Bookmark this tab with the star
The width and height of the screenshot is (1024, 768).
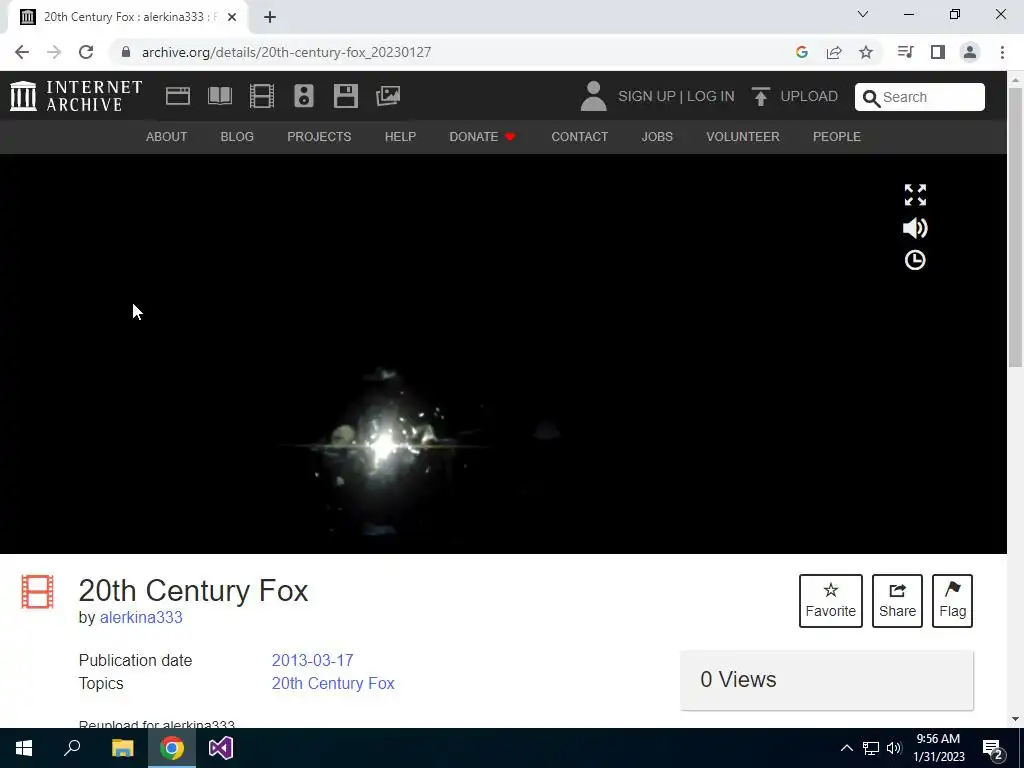pos(866,52)
